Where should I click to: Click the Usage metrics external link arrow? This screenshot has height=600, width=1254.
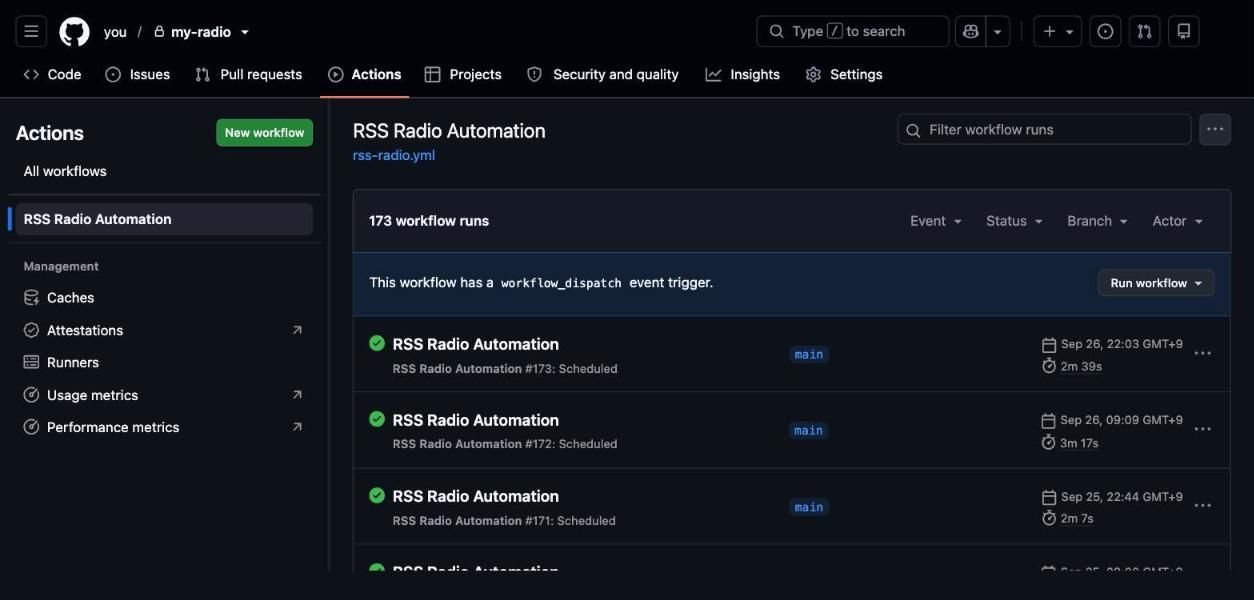pos(297,395)
